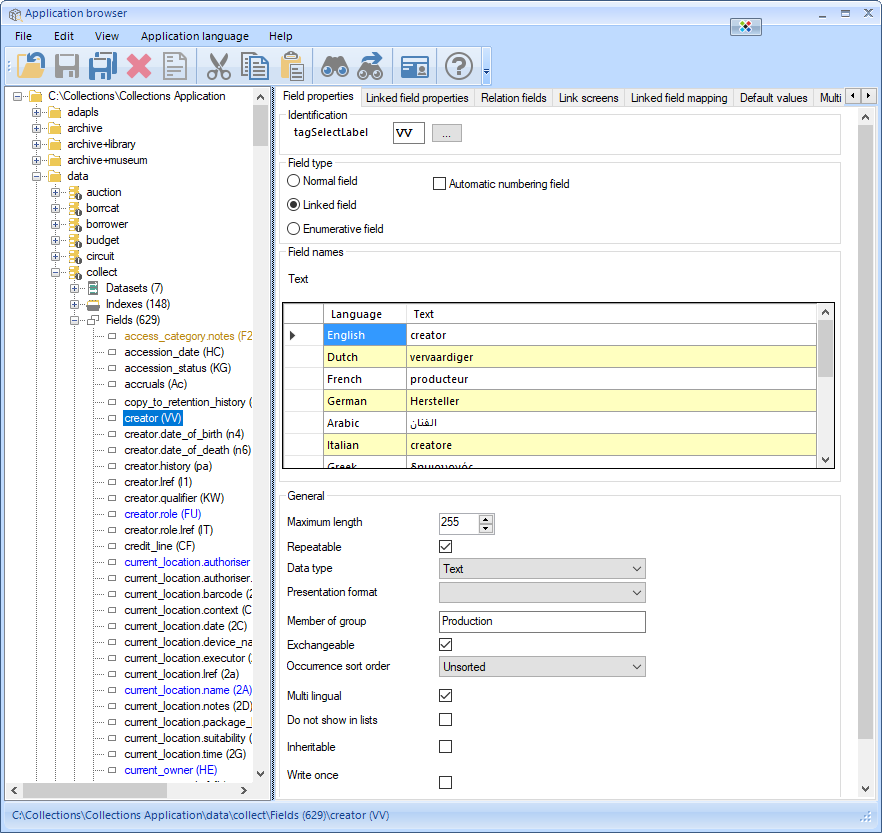The height and width of the screenshot is (833, 882).
Task: Paste using the clipboard toolbar icon
Action: click(291, 65)
